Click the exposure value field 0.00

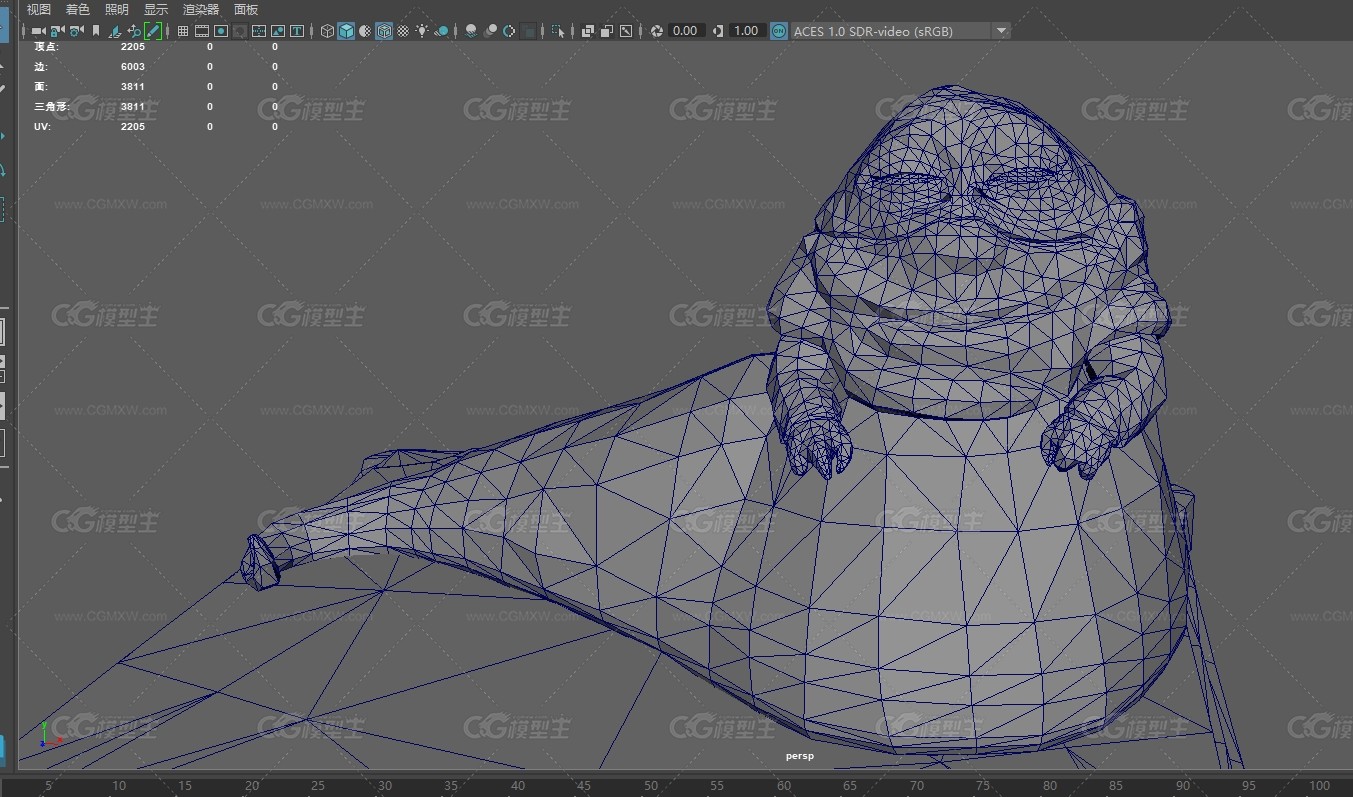[685, 31]
